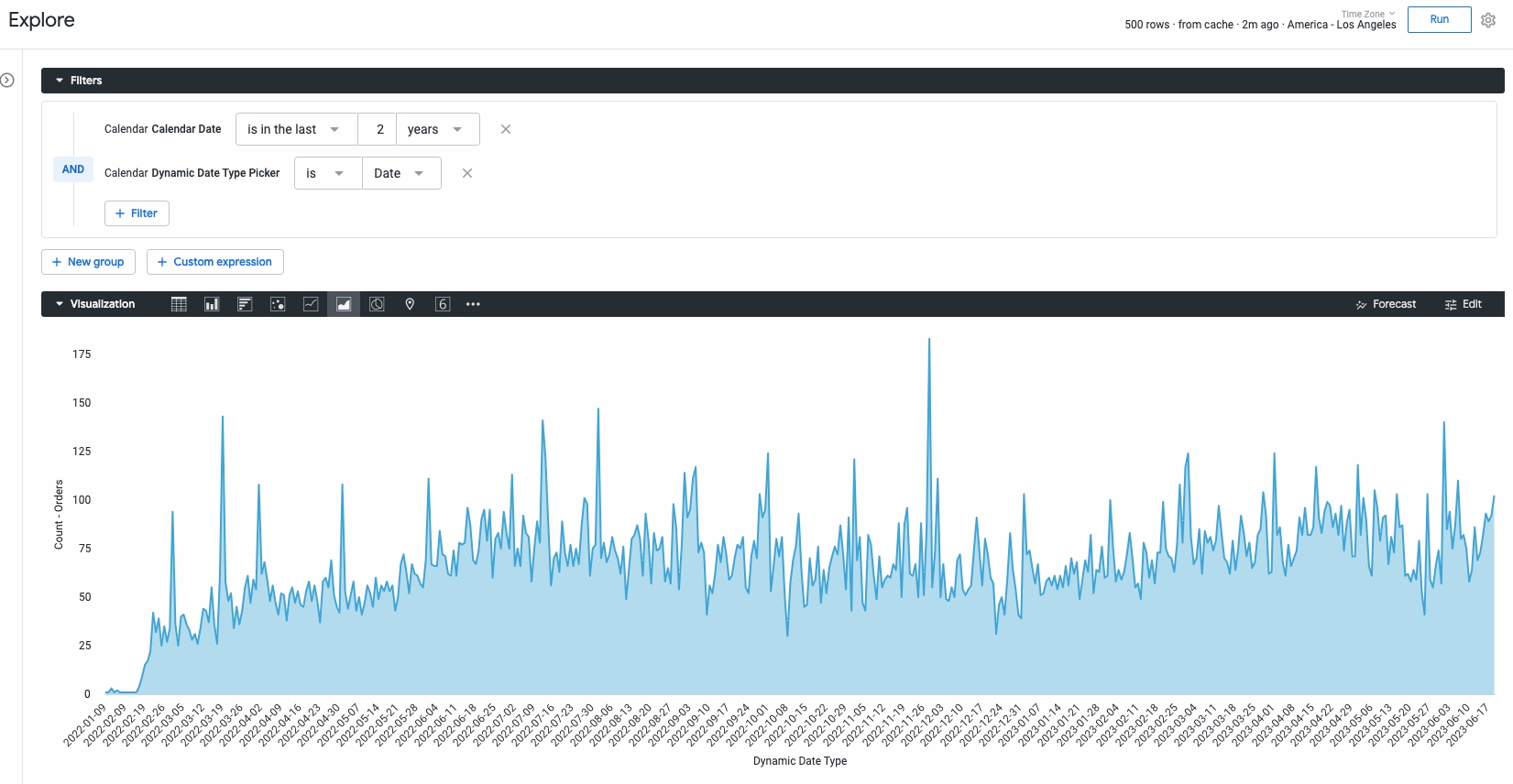Click the Run button
1513x784 pixels.
(x=1439, y=19)
